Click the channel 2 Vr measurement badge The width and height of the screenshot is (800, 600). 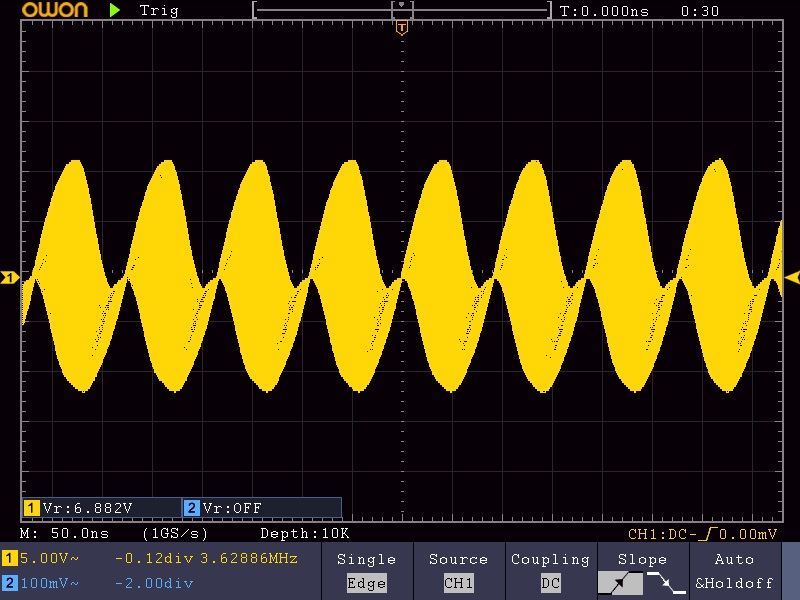pos(191,508)
